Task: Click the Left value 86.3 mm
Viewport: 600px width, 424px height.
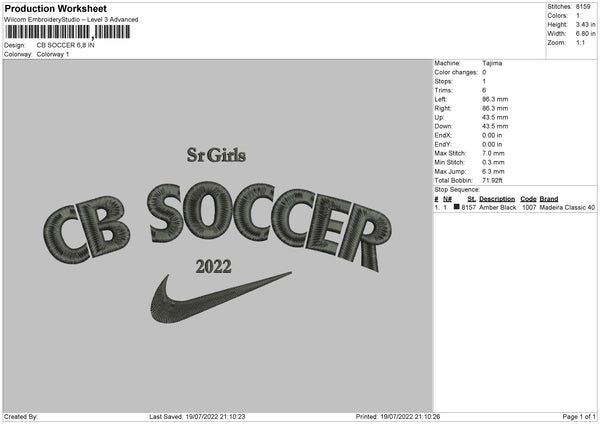Action: [x=495, y=99]
